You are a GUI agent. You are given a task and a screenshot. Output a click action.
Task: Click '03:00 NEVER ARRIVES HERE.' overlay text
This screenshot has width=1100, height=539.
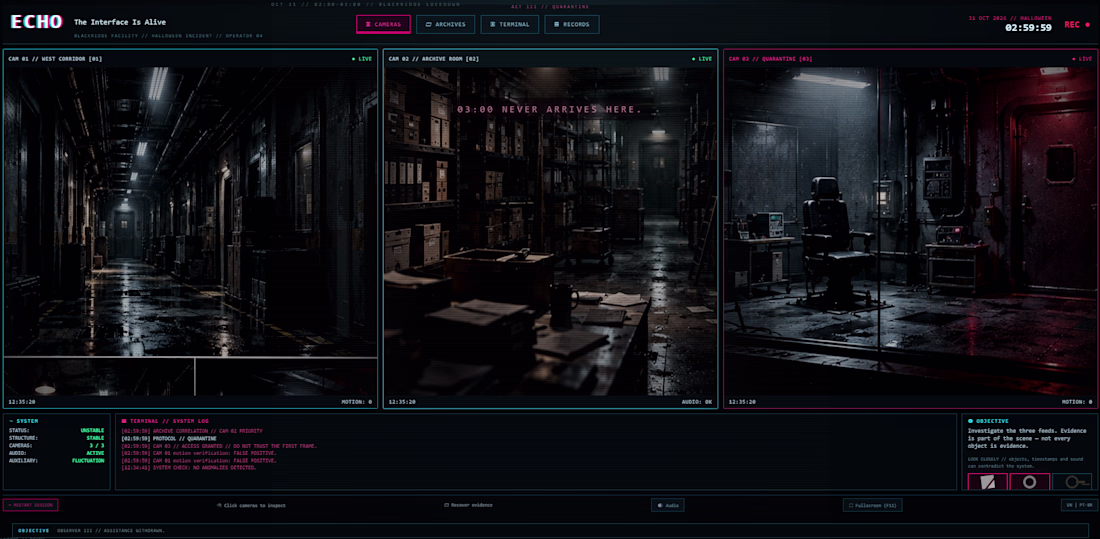(549, 109)
